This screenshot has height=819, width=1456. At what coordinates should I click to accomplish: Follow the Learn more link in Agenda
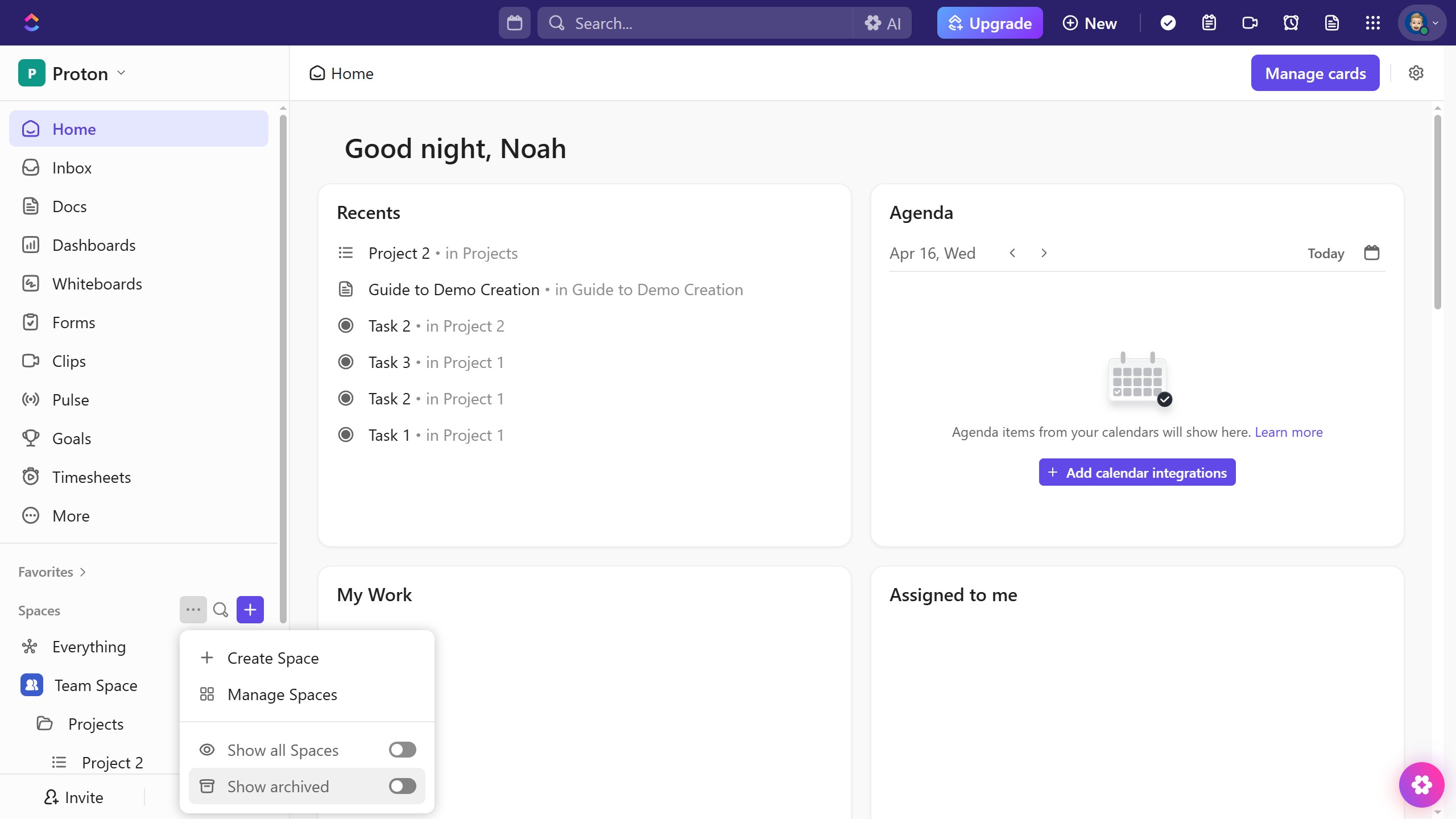coord(1288,432)
